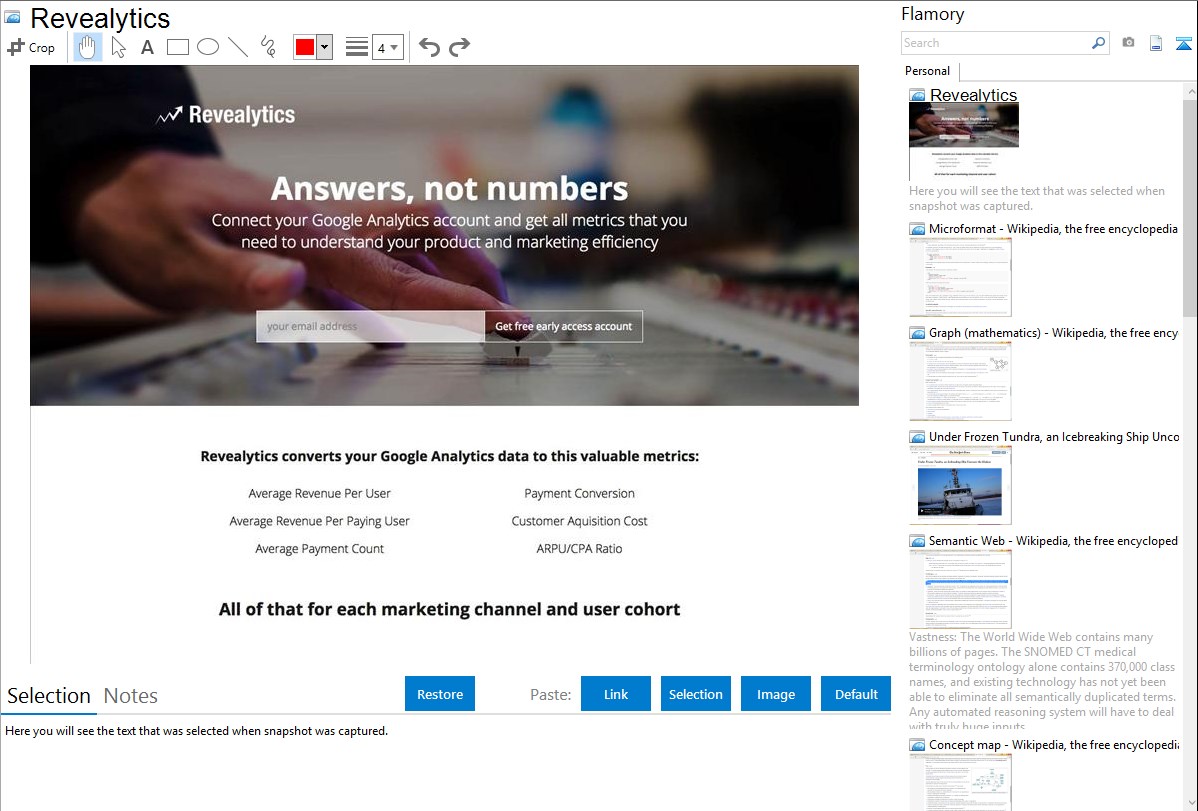Click the blue upload icon in Flamory header
The height and width of the screenshot is (811, 1198).
(x=1183, y=43)
